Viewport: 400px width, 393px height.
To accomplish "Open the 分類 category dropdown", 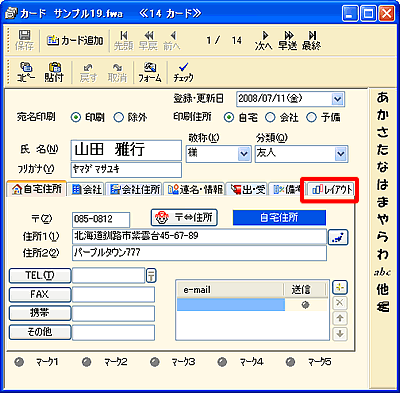I will (340, 154).
